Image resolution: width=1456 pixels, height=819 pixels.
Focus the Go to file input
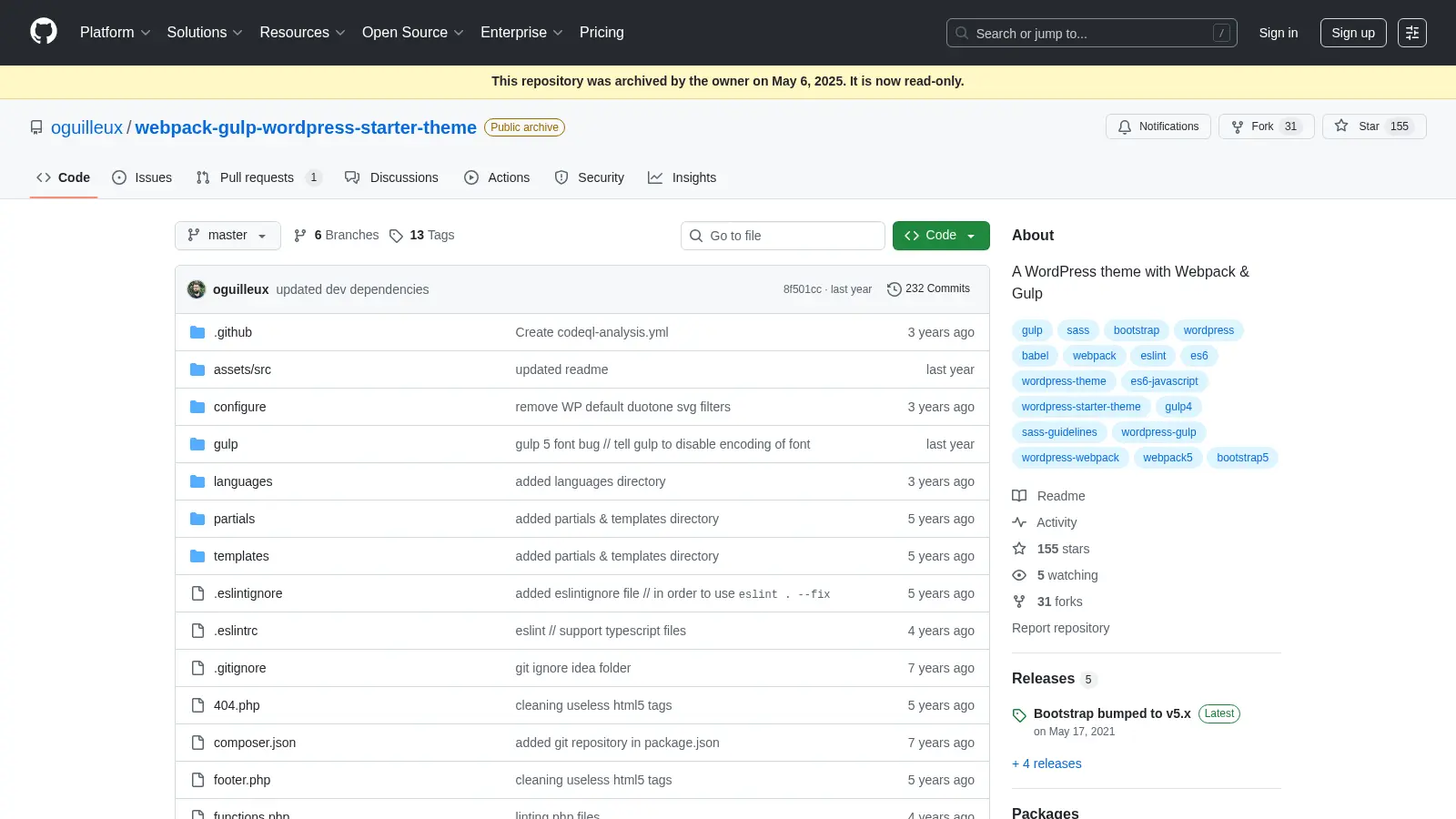click(783, 236)
